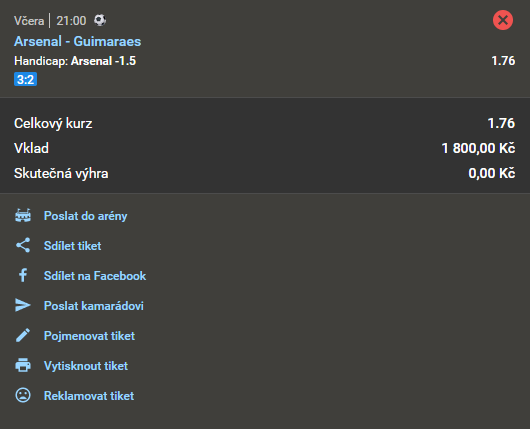Select Reklamovat tiket text

[89, 396]
